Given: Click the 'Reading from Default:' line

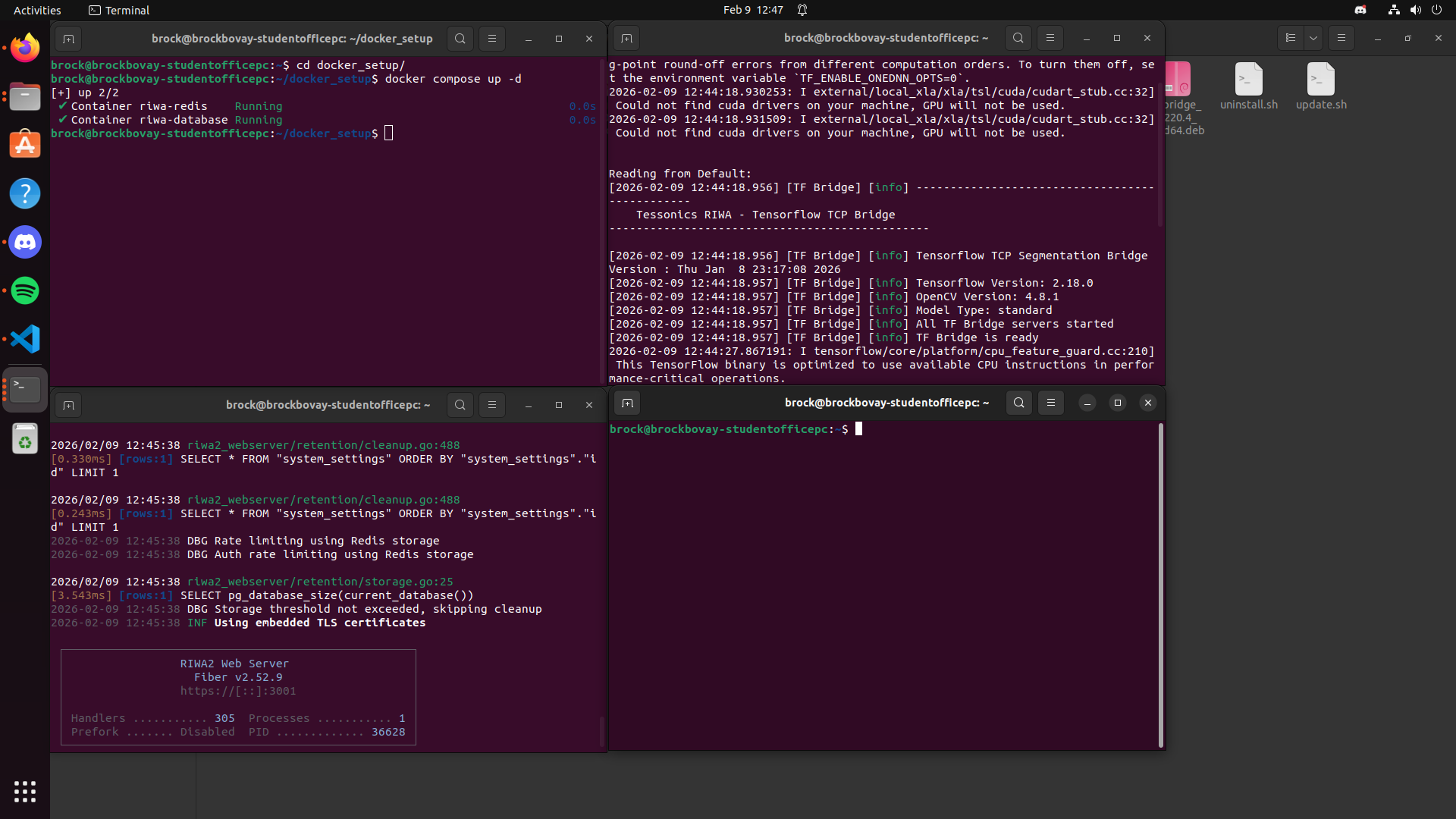Looking at the screenshot, I should pyautogui.click(x=680, y=174).
